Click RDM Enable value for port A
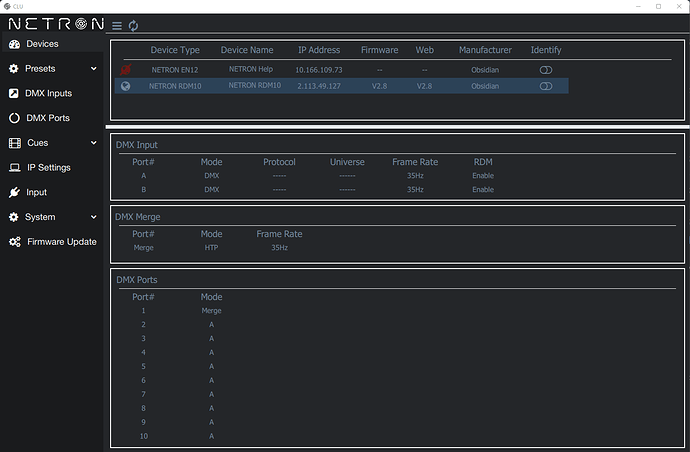Viewport: 690px width, 452px height. tap(483, 176)
